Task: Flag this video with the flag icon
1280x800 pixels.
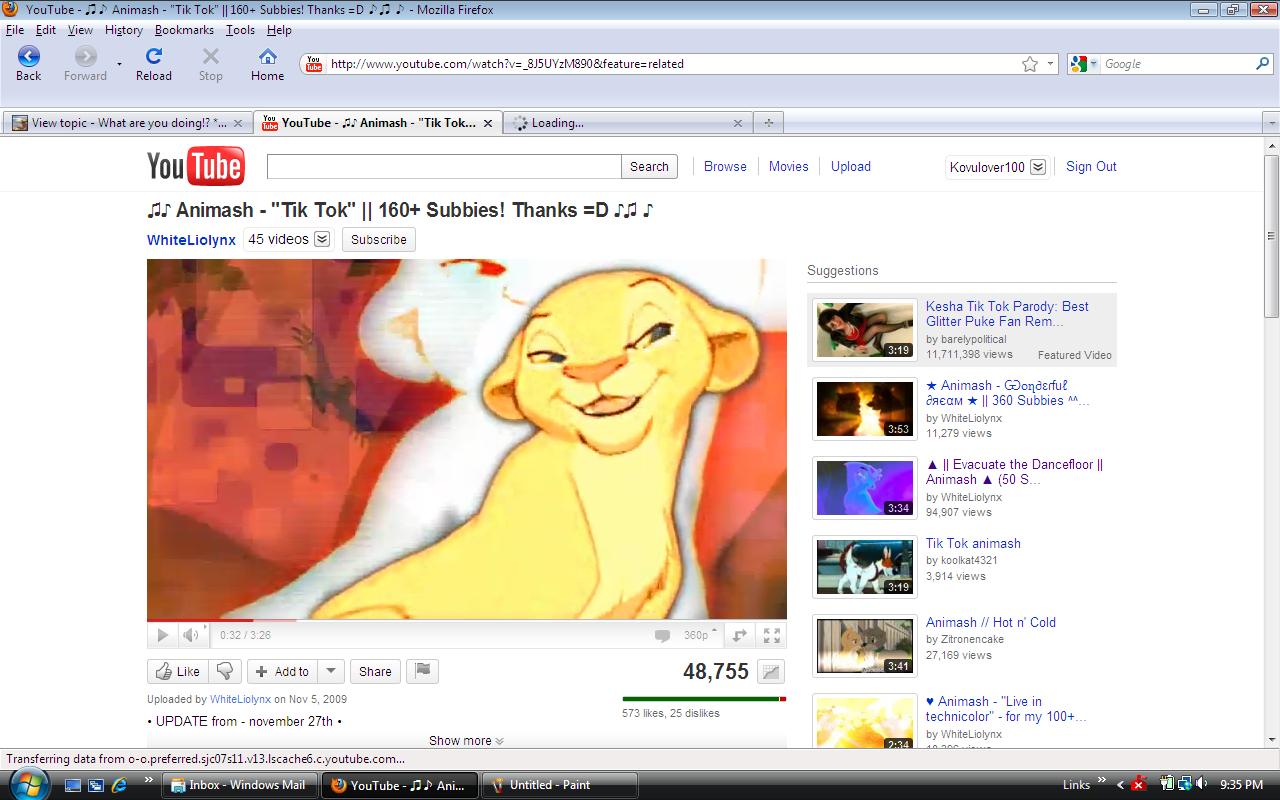Action: click(423, 671)
